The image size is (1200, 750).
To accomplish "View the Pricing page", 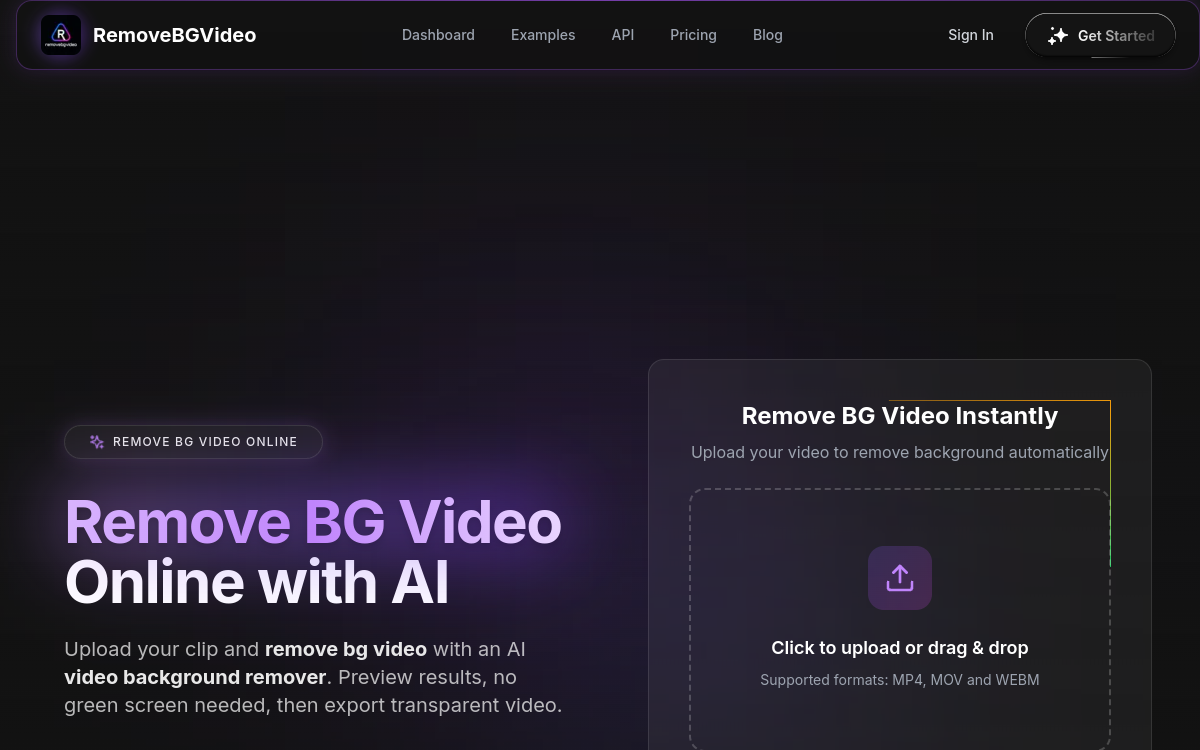I will 693,35.
